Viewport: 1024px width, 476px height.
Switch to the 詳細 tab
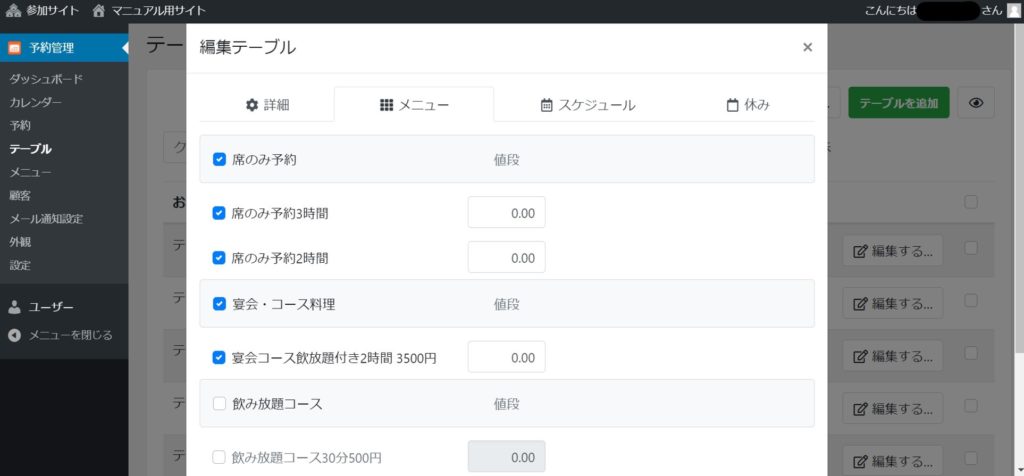(267, 105)
